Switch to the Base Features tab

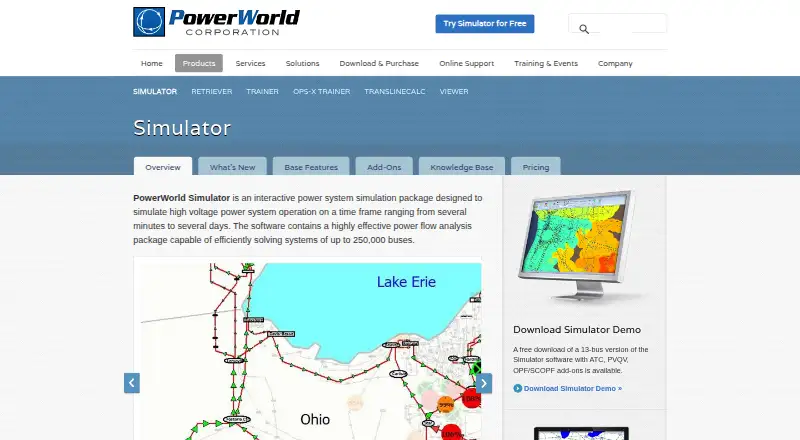point(311,166)
